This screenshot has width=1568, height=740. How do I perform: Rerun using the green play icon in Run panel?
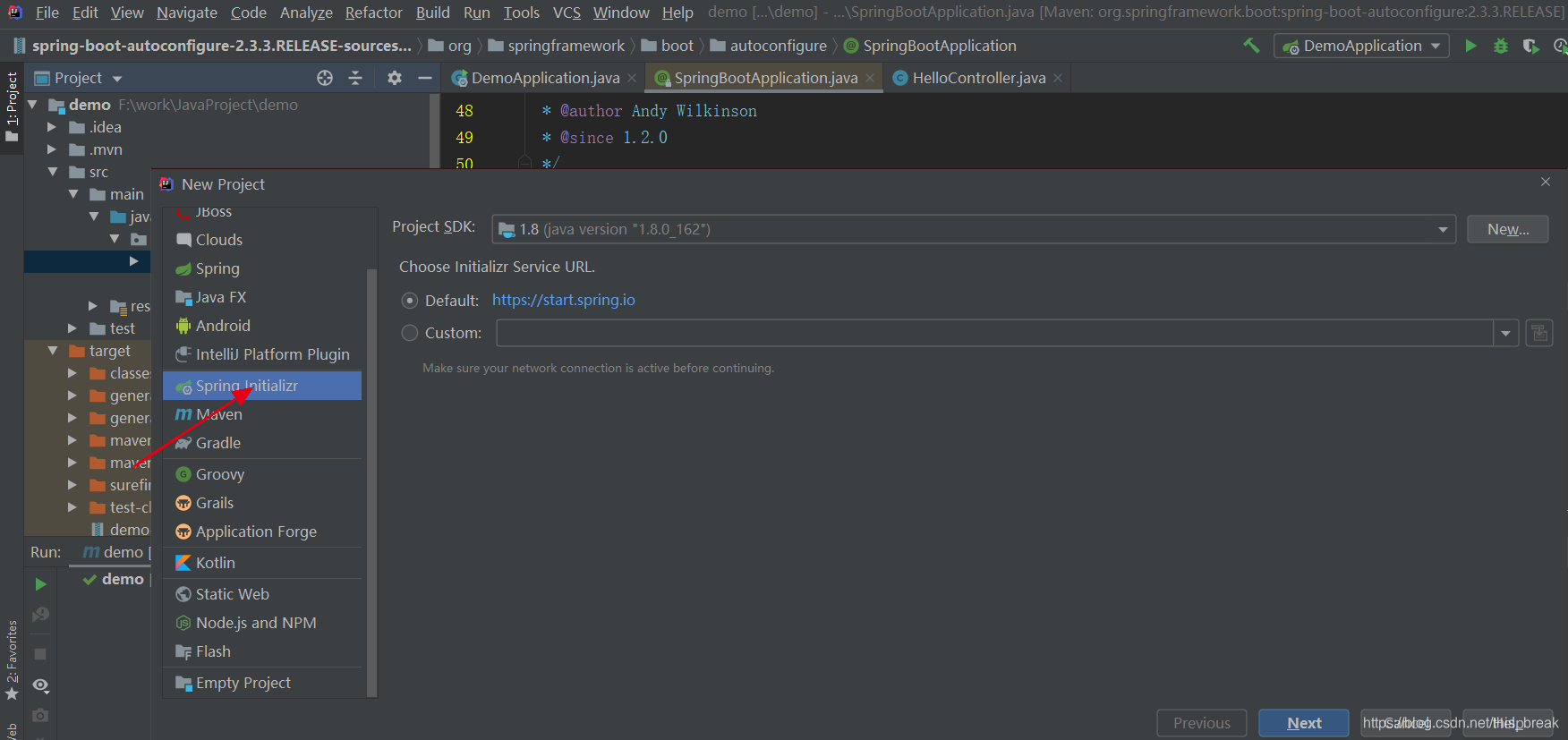(40, 584)
